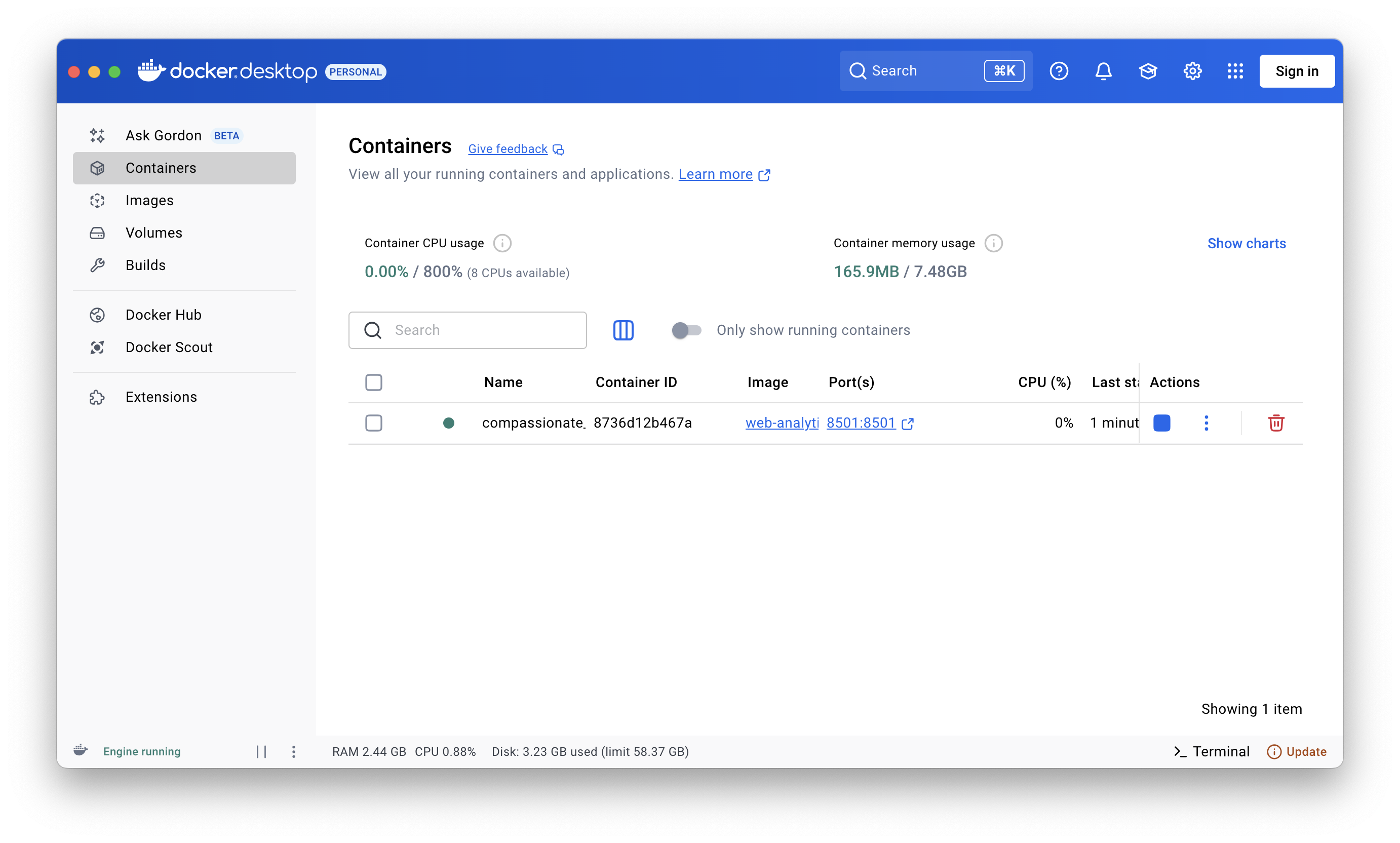Click container ID 8736d12b467a
1400x843 pixels.
pyautogui.click(x=642, y=423)
